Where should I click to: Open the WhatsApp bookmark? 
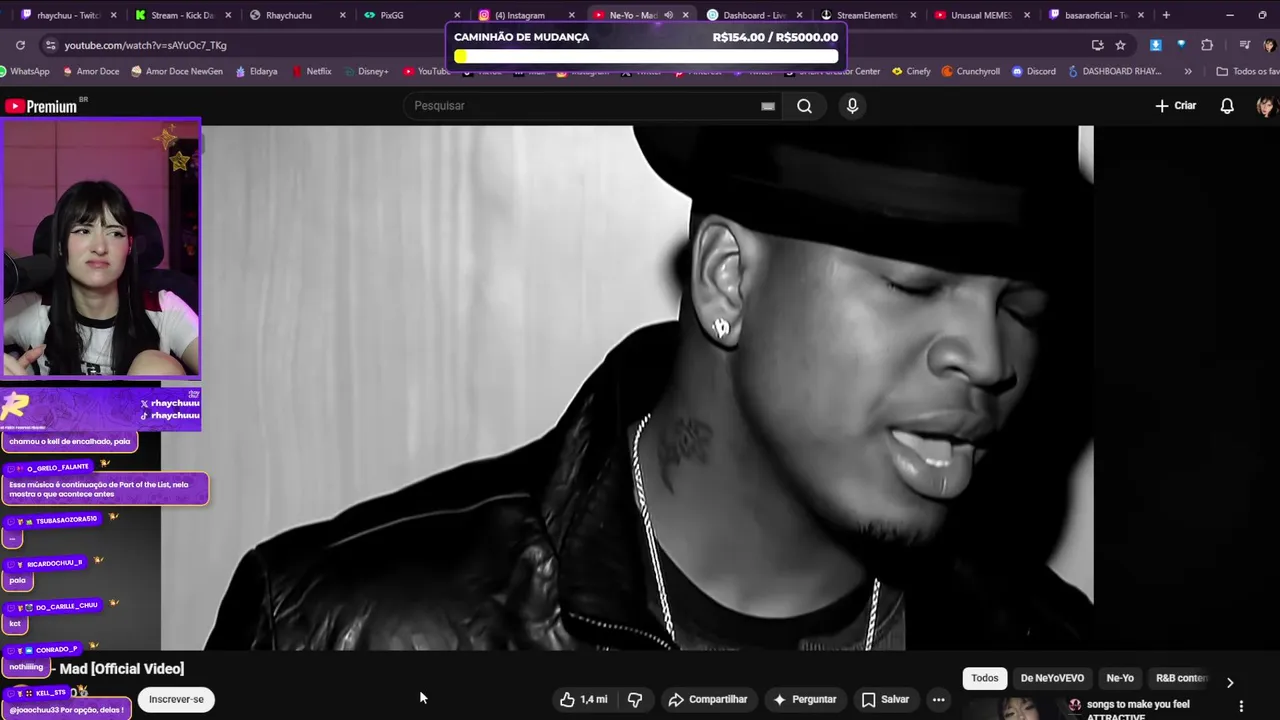coord(25,71)
